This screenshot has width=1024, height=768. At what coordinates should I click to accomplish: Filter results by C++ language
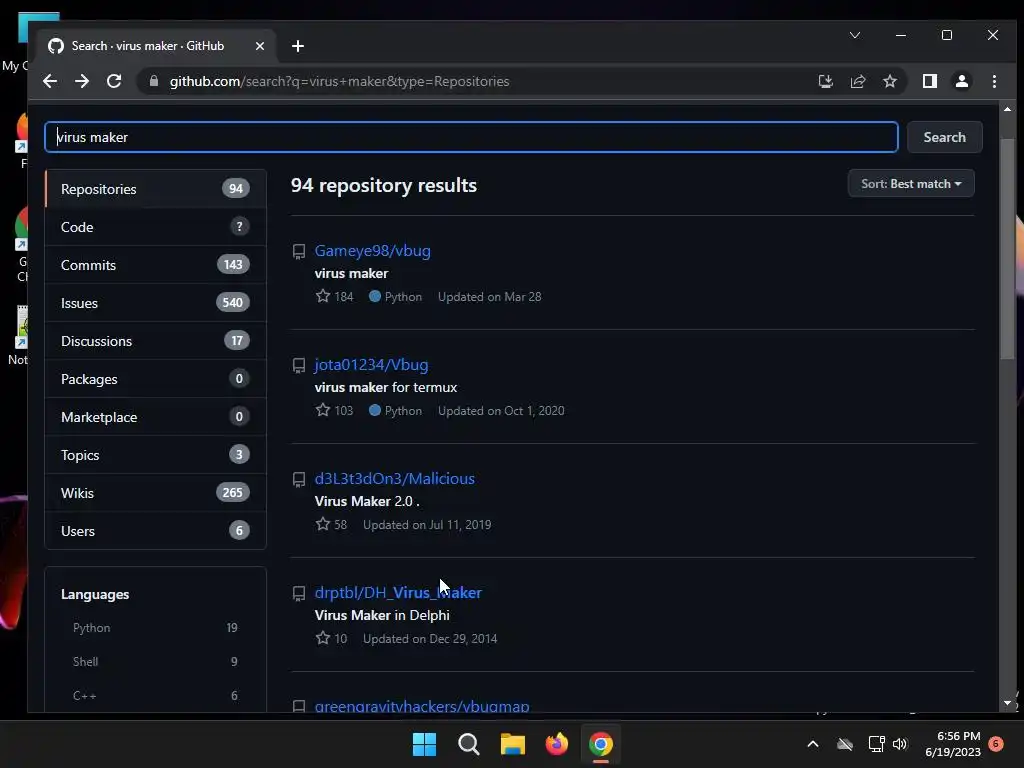pos(155,696)
